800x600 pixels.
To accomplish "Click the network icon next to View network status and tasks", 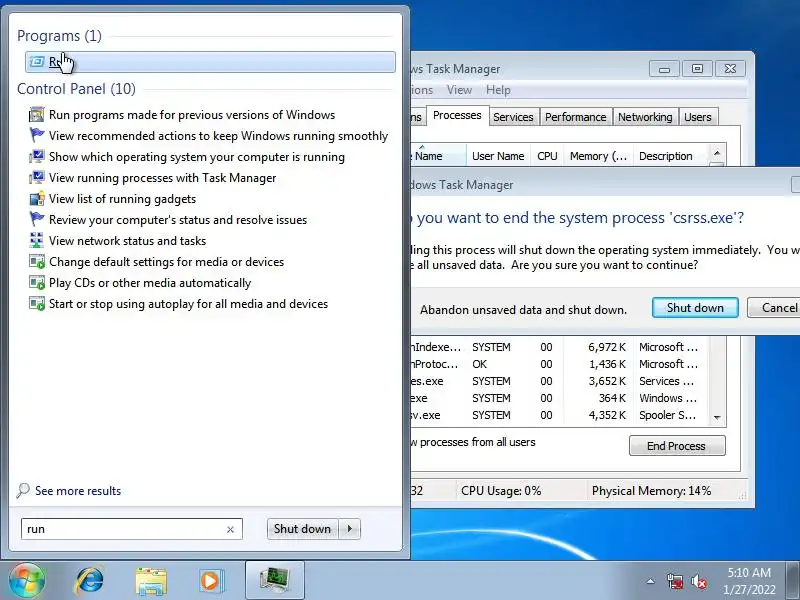I will (x=37, y=240).
